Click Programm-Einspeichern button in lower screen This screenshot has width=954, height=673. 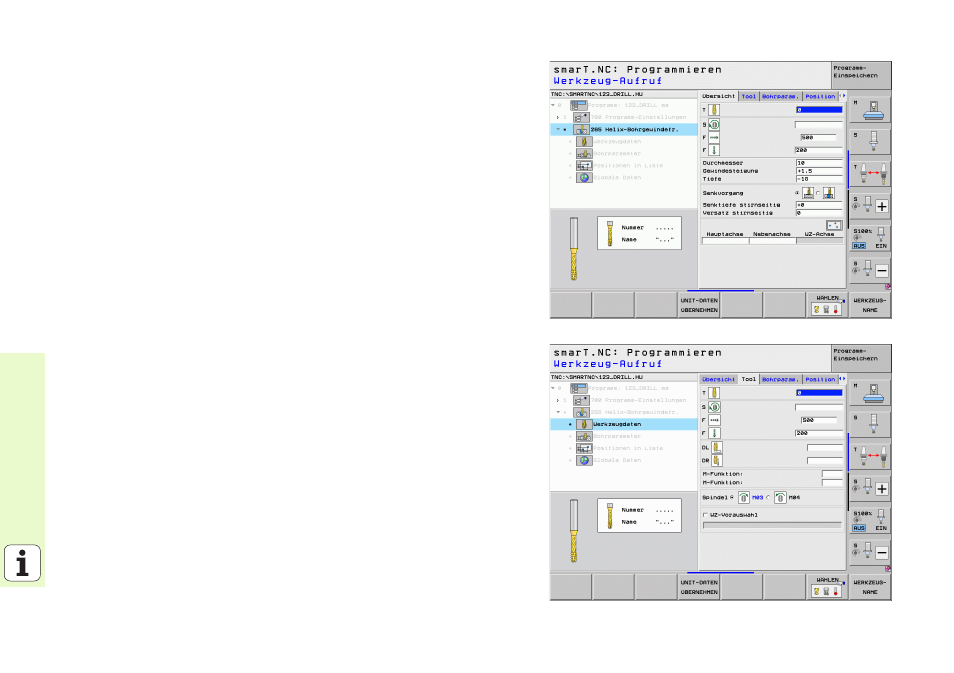click(860, 358)
